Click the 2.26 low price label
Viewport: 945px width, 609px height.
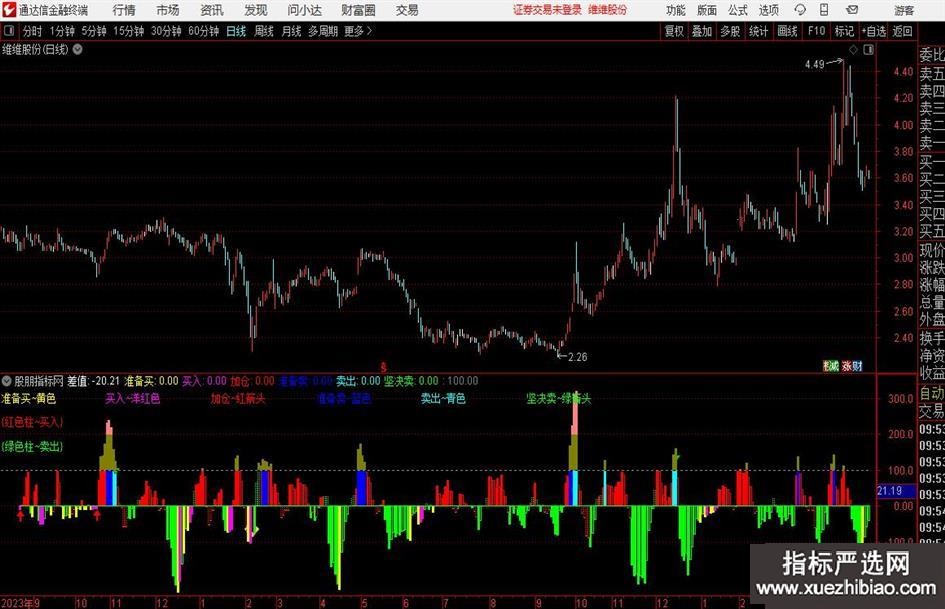(577, 357)
